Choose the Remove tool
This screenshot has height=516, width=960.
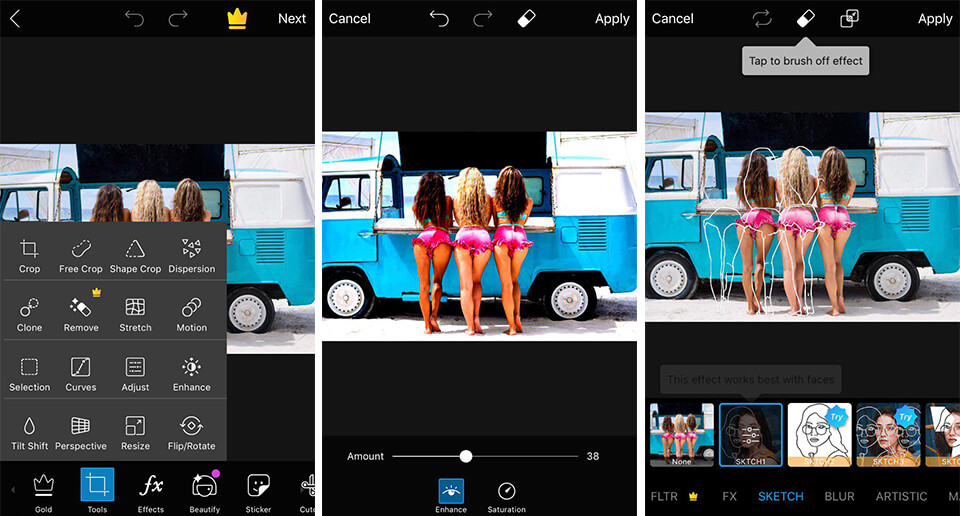81,315
